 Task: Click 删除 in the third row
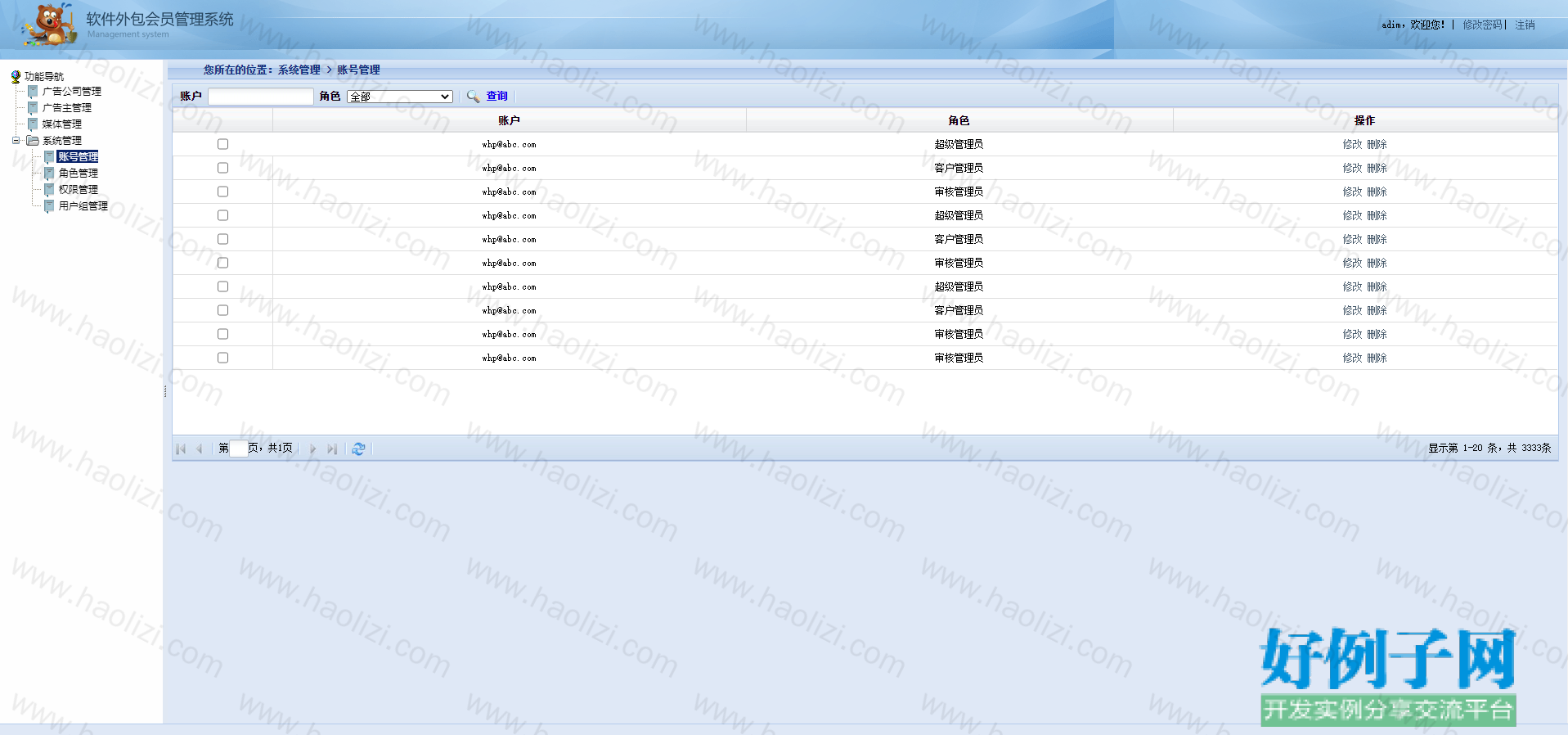click(x=1377, y=192)
